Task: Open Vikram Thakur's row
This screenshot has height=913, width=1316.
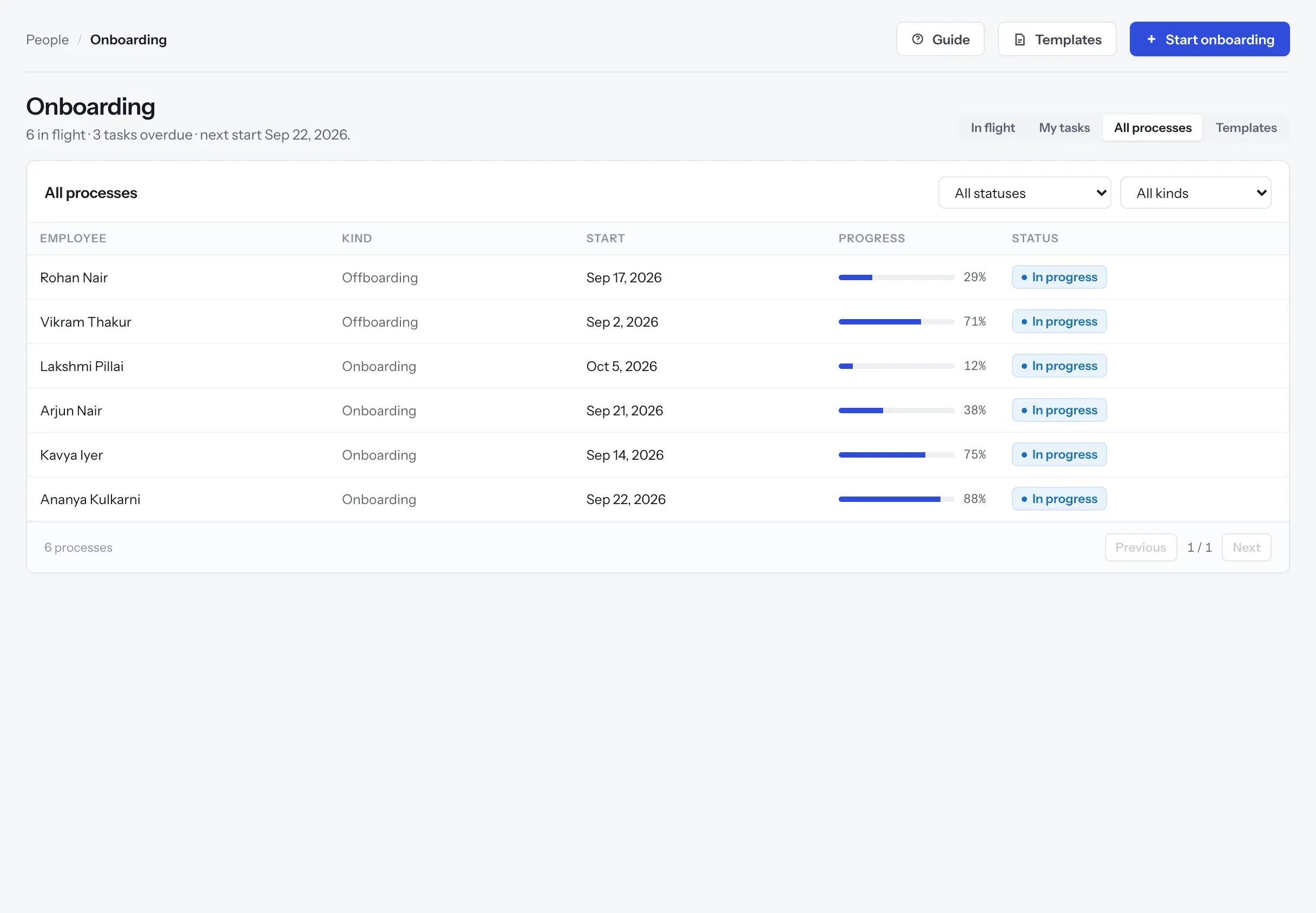Action: (x=657, y=322)
